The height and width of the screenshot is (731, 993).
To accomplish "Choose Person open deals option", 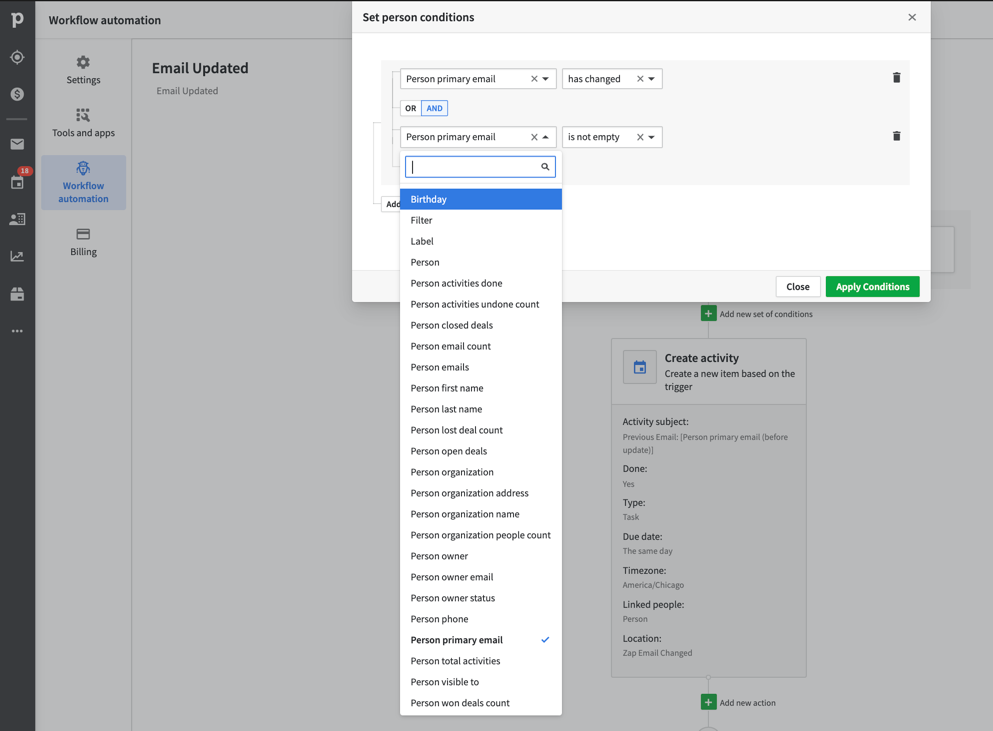I will pyautogui.click(x=481, y=450).
